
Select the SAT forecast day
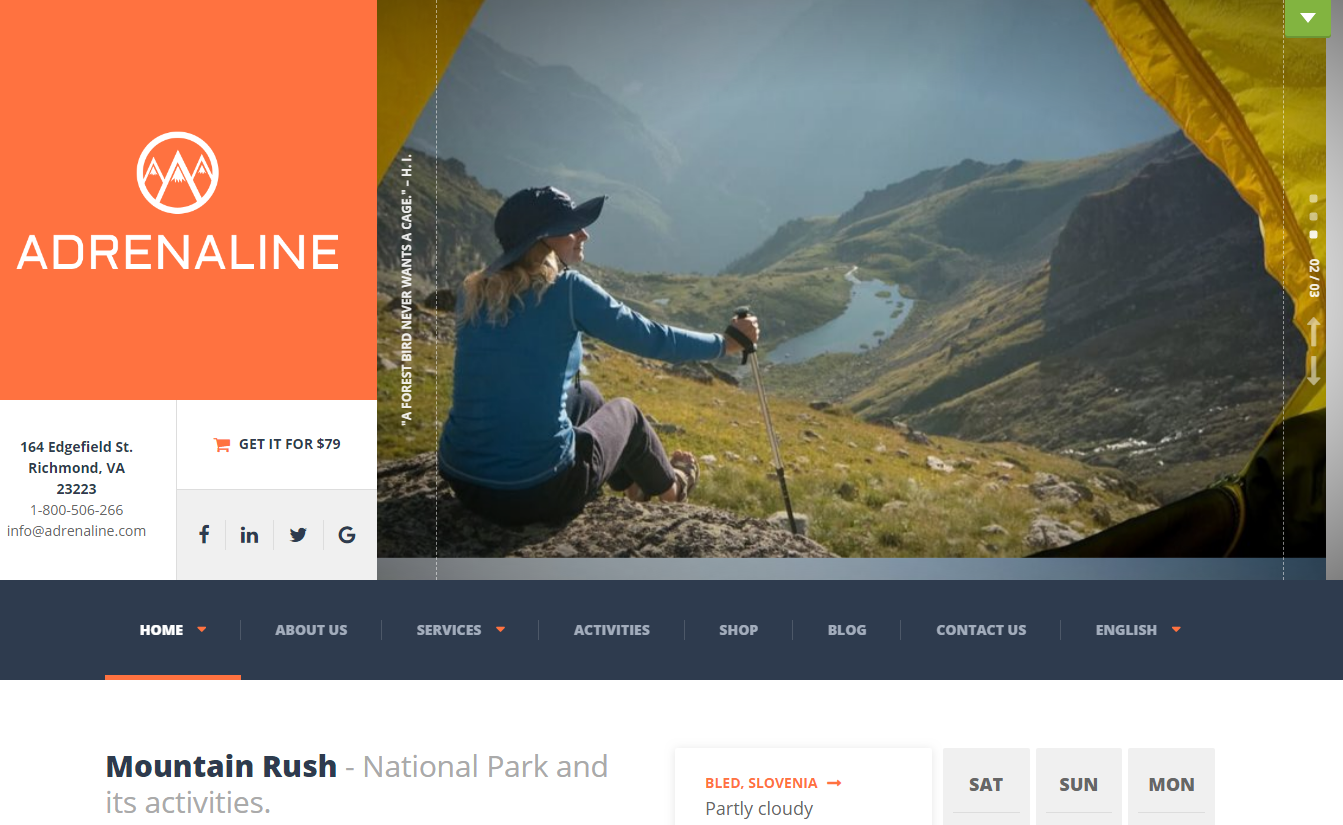pos(986,785)
